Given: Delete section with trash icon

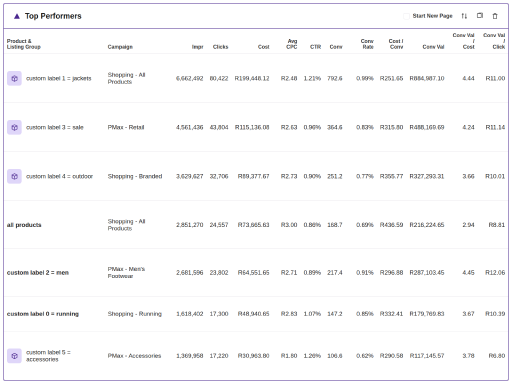Looking at the screenshot, I should coord(495,16).
